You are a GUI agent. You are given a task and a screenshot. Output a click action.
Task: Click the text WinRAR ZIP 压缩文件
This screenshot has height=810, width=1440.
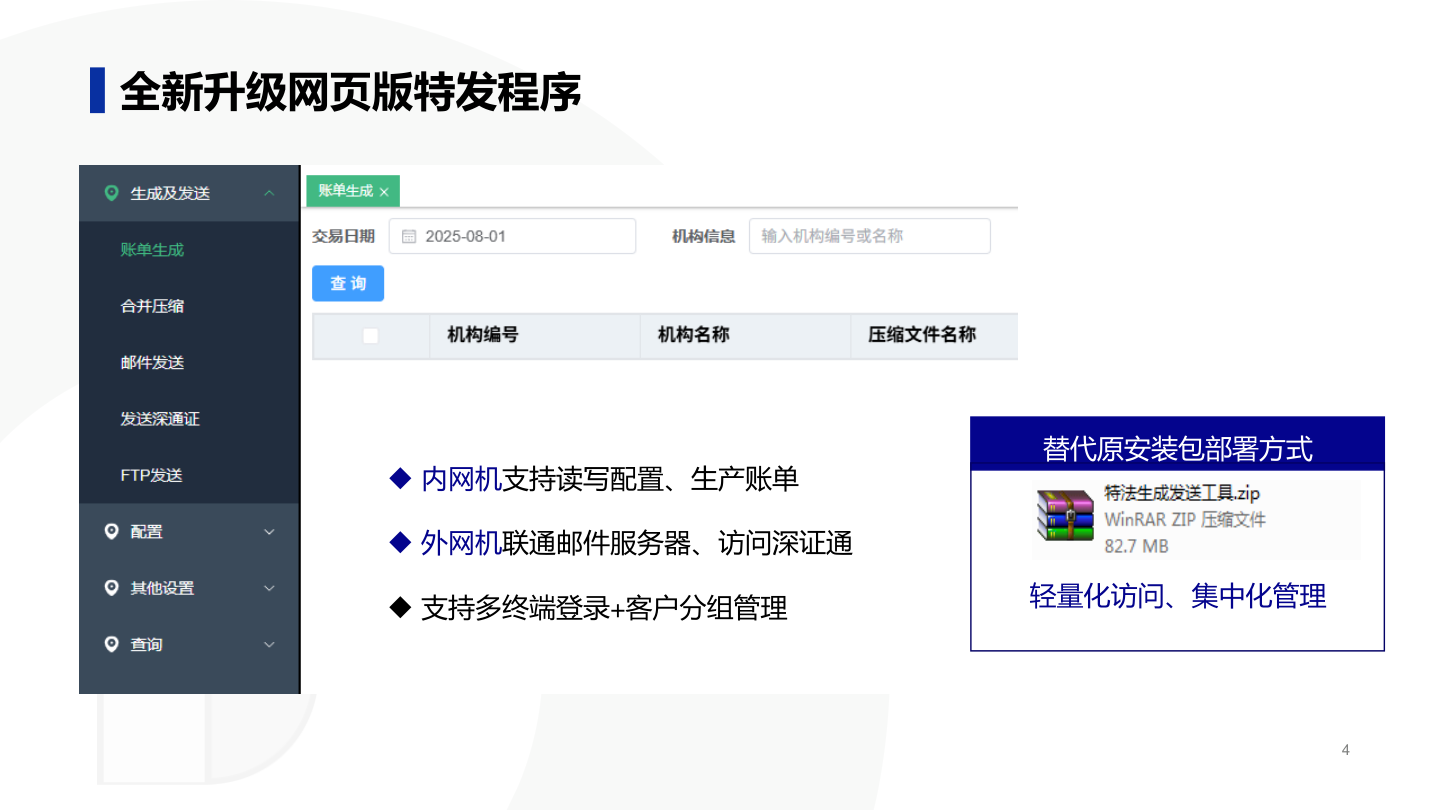[x=1185, y=520]
